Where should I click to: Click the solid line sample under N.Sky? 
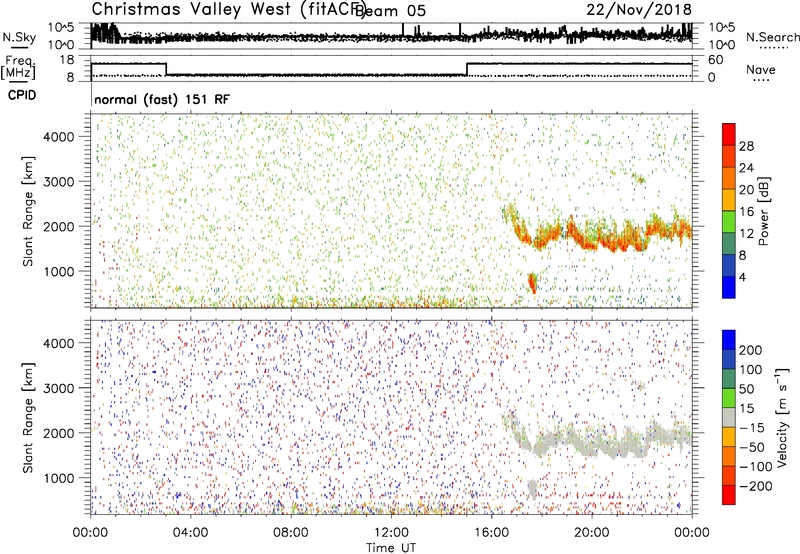tap(19, 47)
